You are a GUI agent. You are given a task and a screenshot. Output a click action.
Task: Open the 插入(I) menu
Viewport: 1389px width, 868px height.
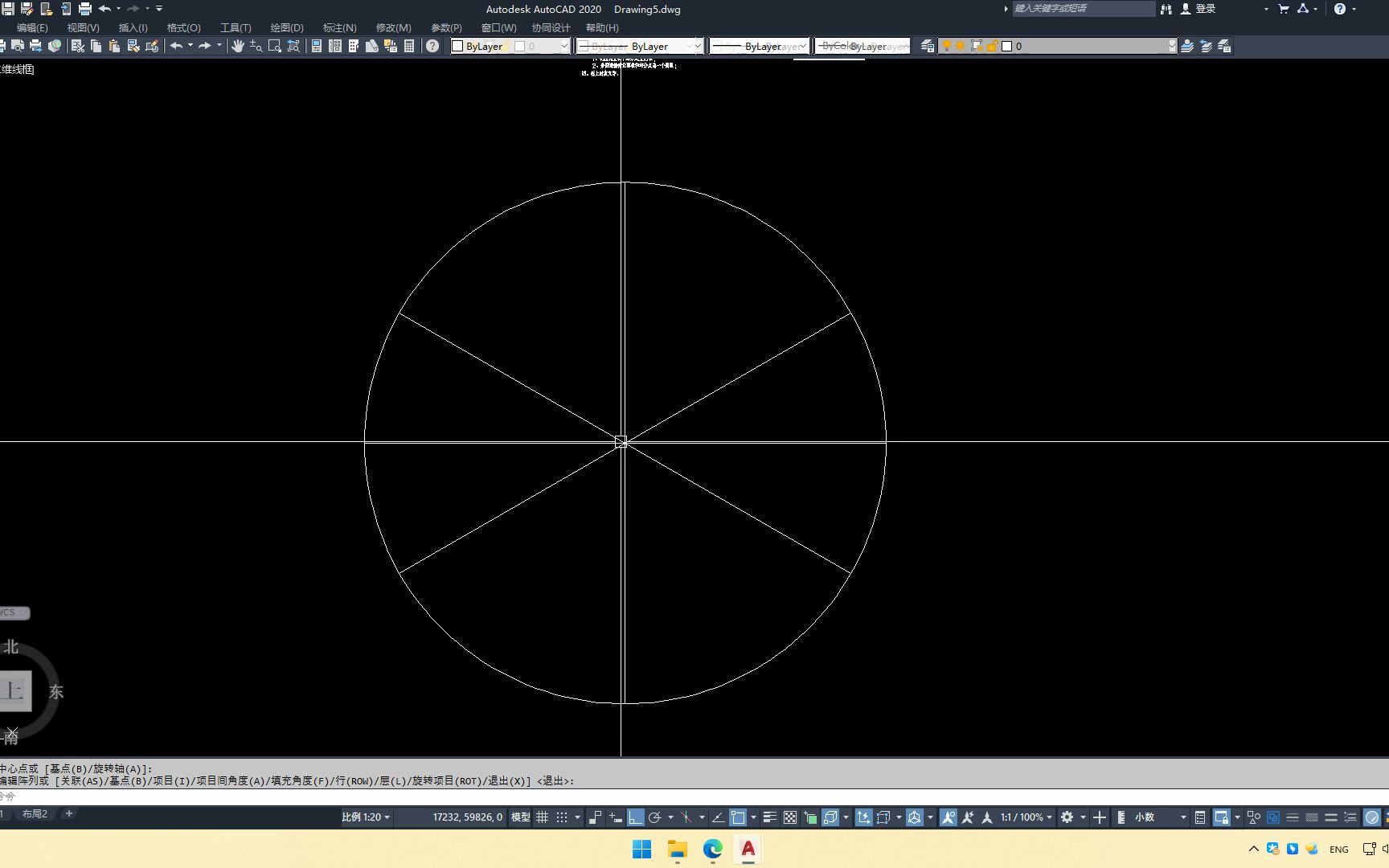coord(133,28)
